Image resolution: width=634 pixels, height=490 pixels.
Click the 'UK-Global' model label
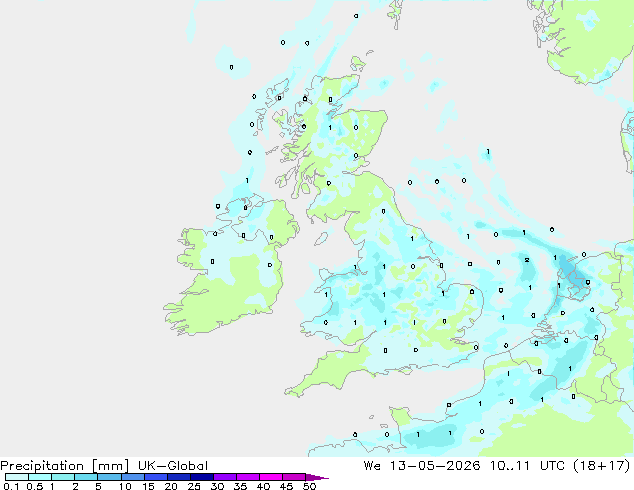[x=173, y=466]
